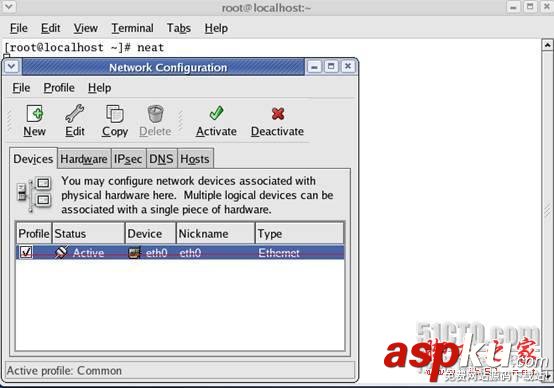This screenshot has width=554, height=388.
Task: Open the Profile menu
Action: pyautogui.click(x=59, y=88)
